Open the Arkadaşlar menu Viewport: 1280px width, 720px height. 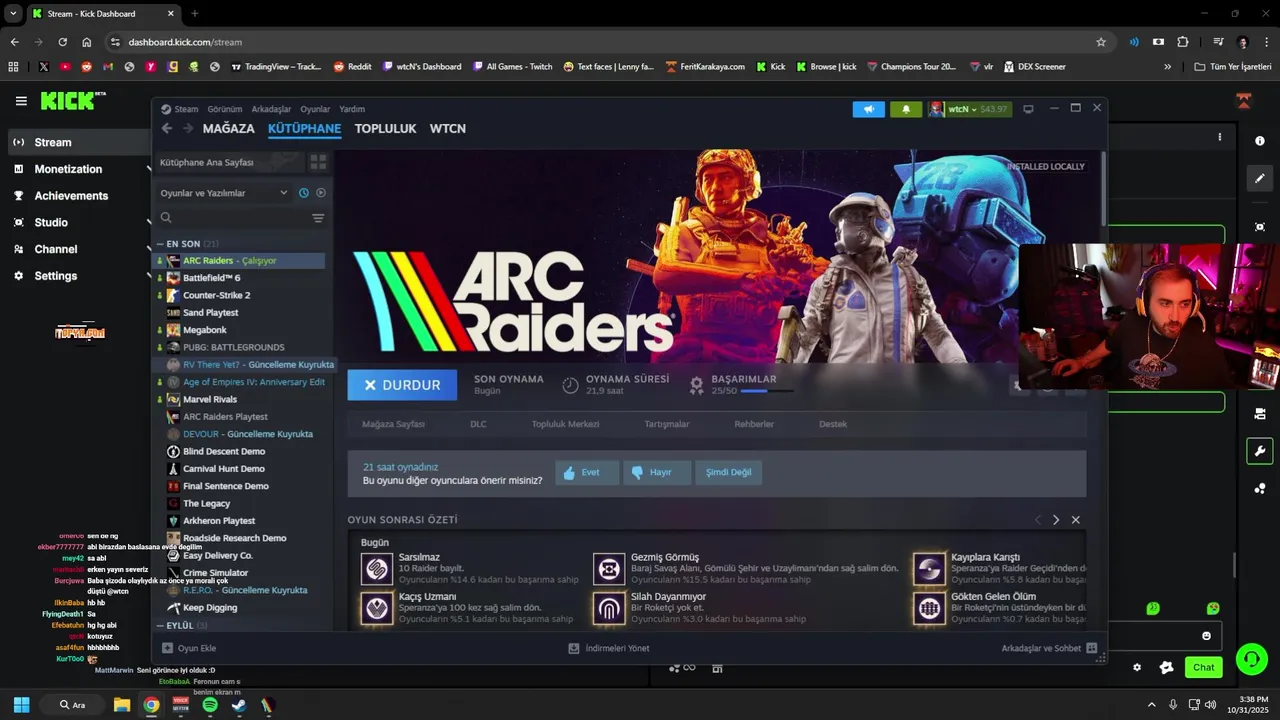[271, 109]
